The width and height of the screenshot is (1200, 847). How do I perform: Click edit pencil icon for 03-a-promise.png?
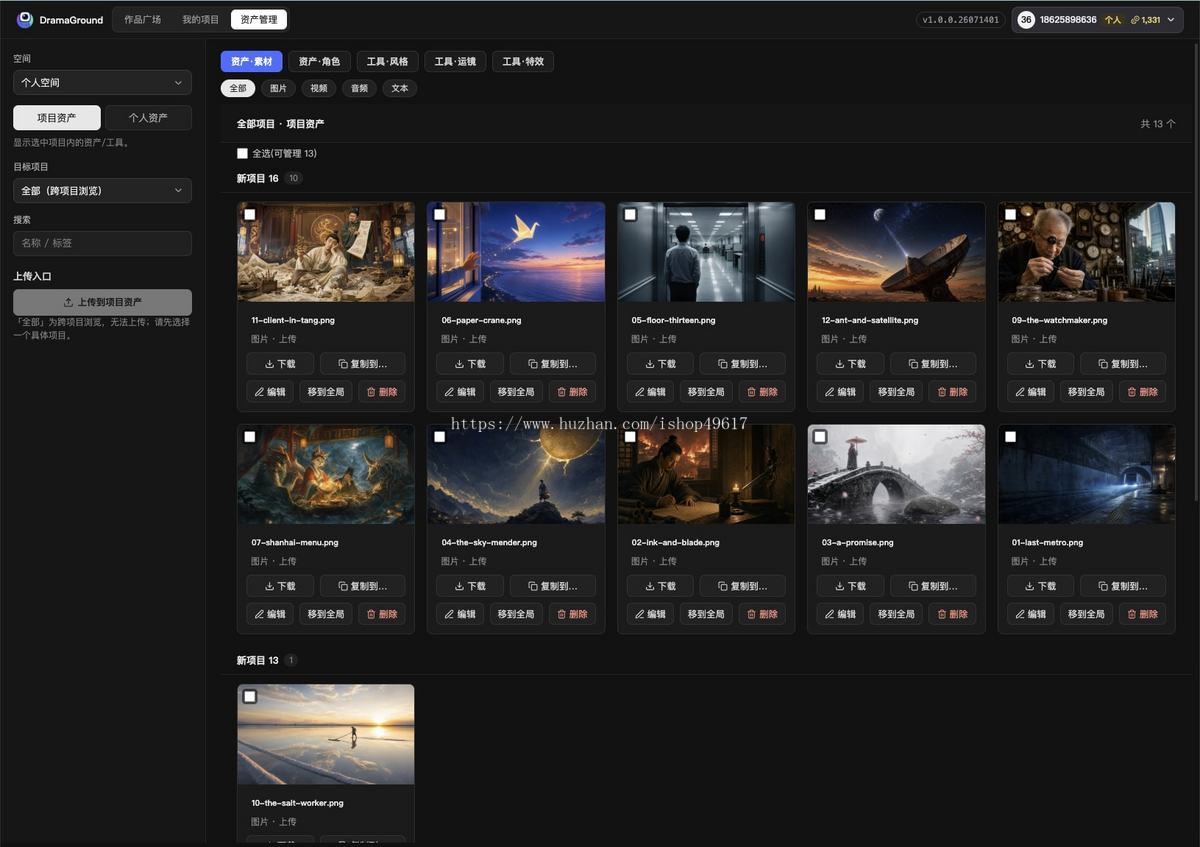pyautogui.click(x=830, y=614)
